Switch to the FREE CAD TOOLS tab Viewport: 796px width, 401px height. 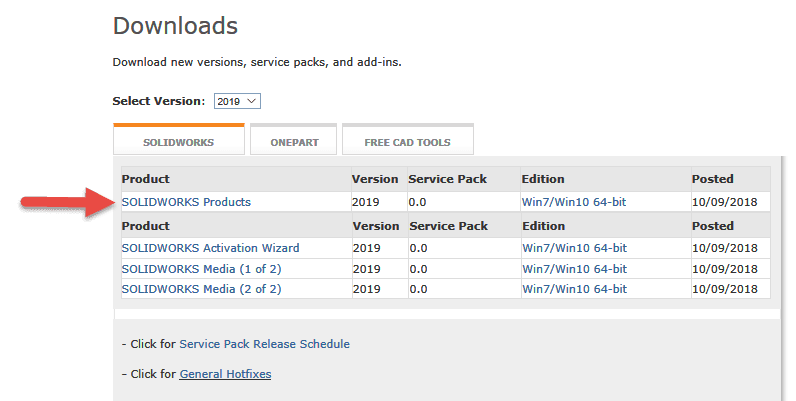pyautogui.click(x=408, y=140)
